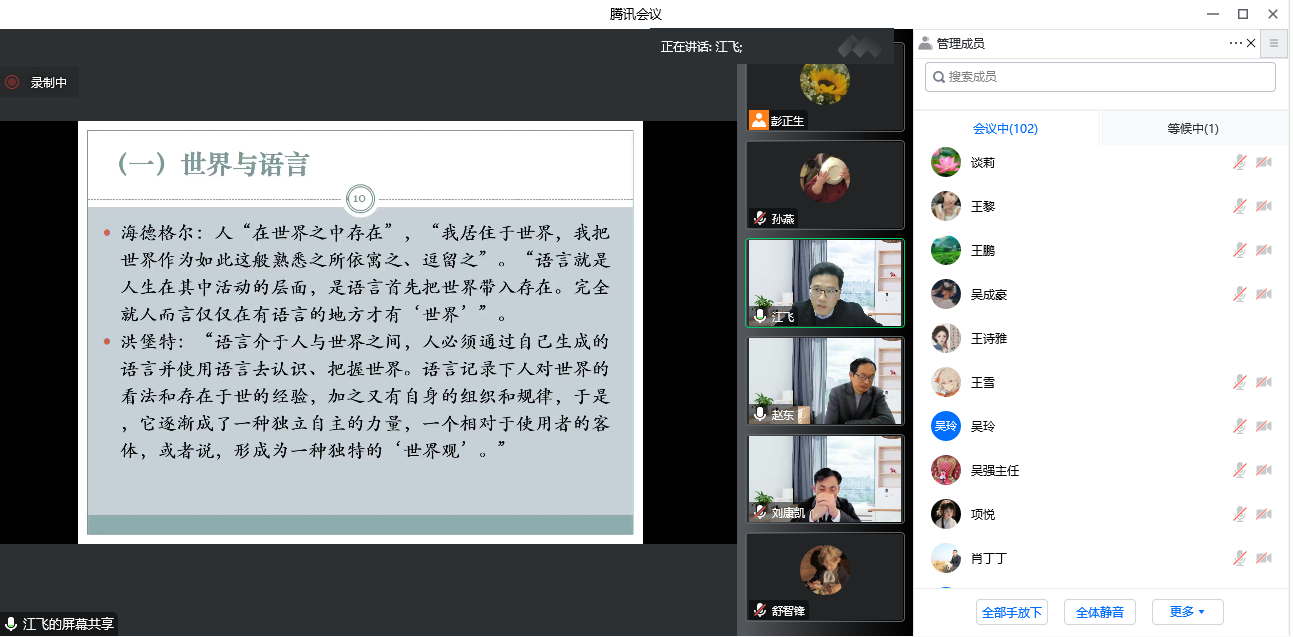Expand the 更多 dropdown at panel bottom
1293x637 pixels.
[1187, 612]
